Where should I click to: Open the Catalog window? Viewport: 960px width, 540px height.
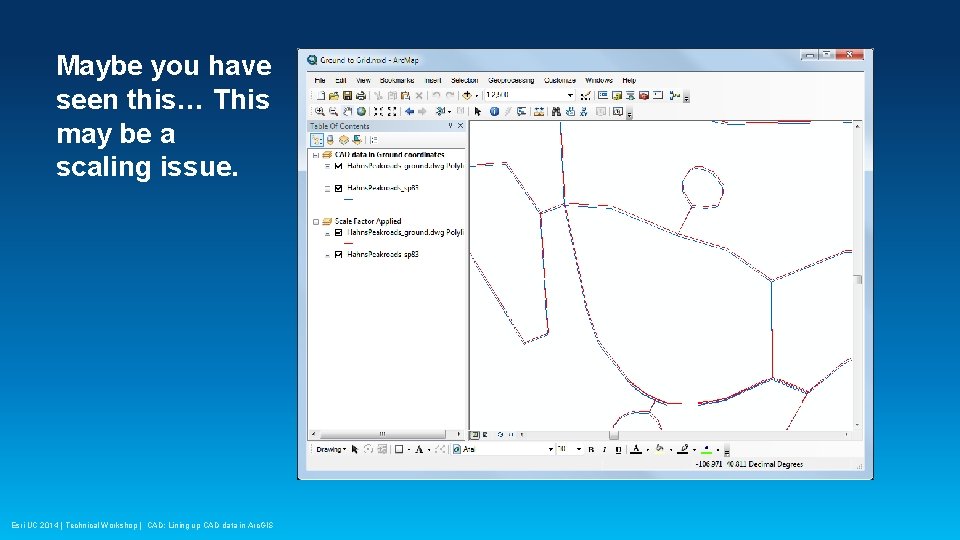(617, 96)
